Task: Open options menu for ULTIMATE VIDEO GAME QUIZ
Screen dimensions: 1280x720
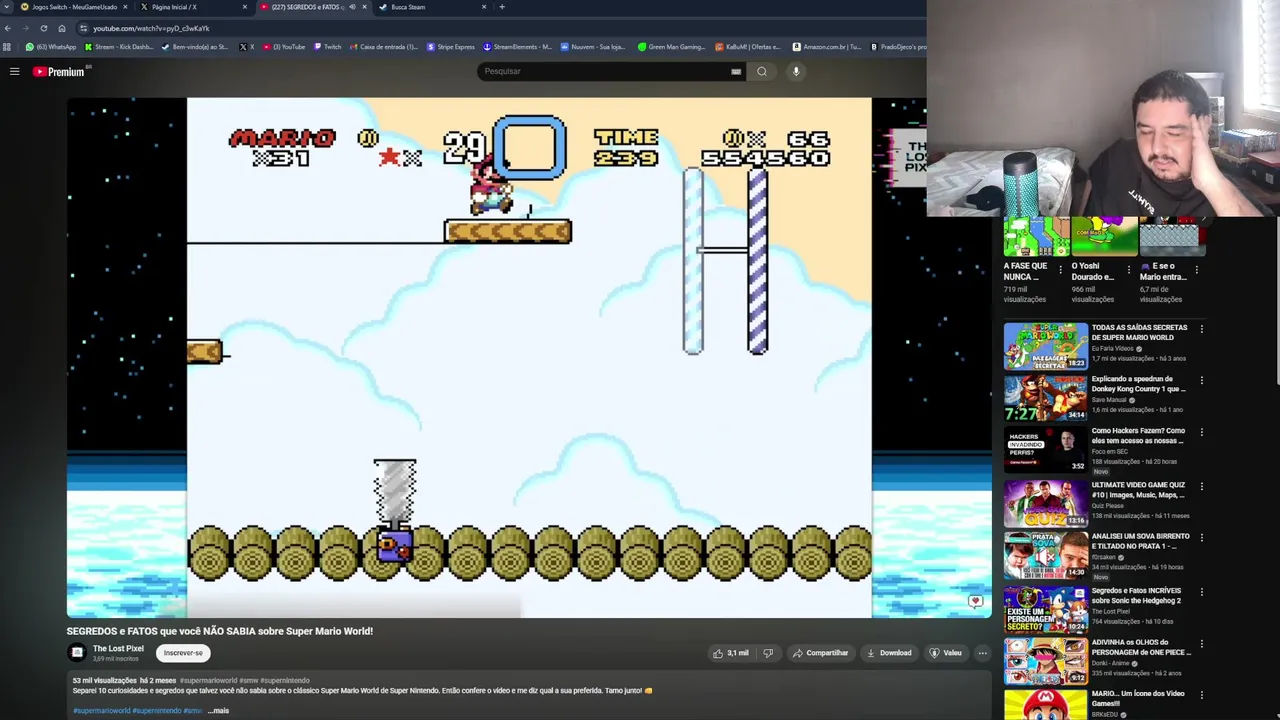Action: click(x=1202, y=487)
